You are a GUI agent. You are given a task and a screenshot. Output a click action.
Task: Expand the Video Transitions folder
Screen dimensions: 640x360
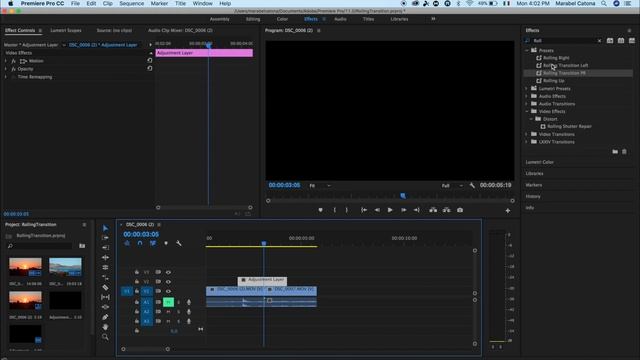click(527, 134)
